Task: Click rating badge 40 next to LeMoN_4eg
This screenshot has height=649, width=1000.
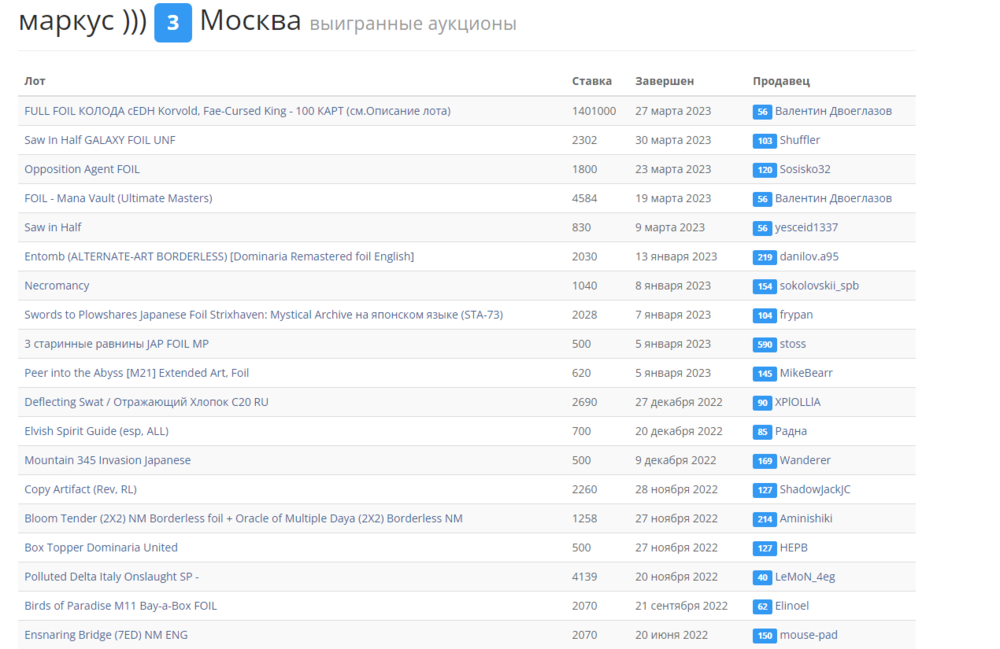Action: tap(762, 577)
